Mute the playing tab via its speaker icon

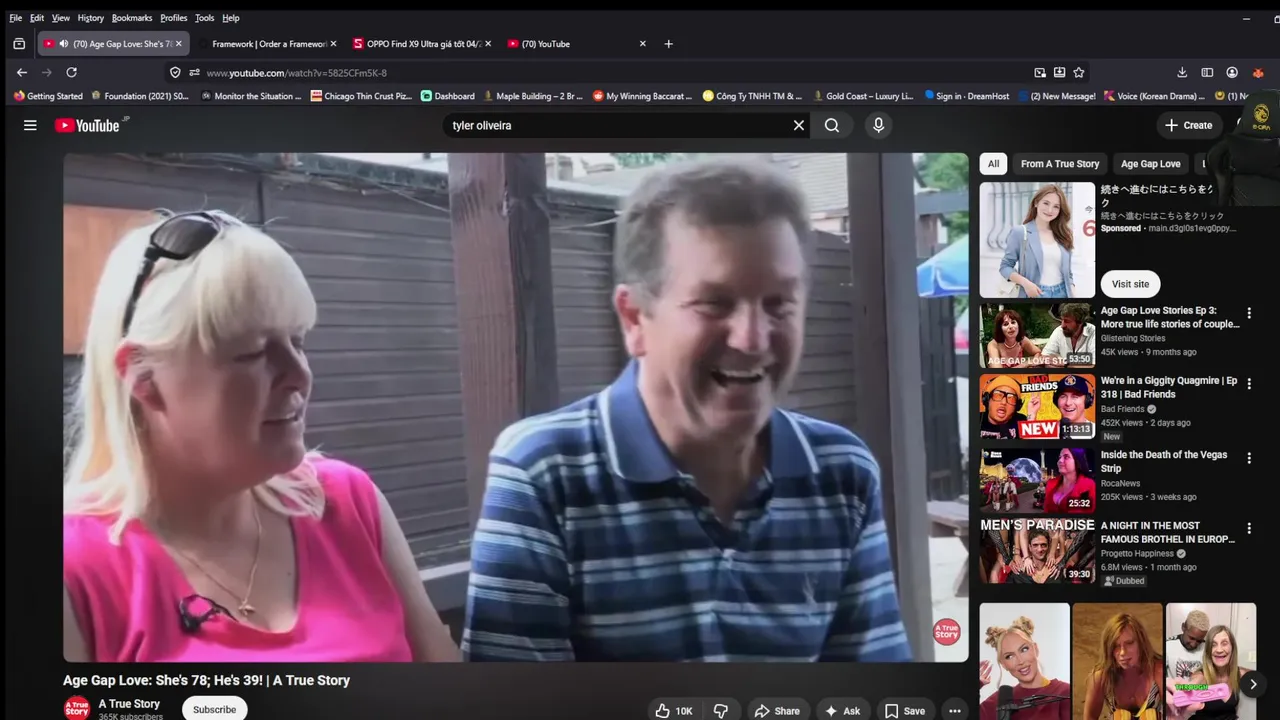point(64,44)
